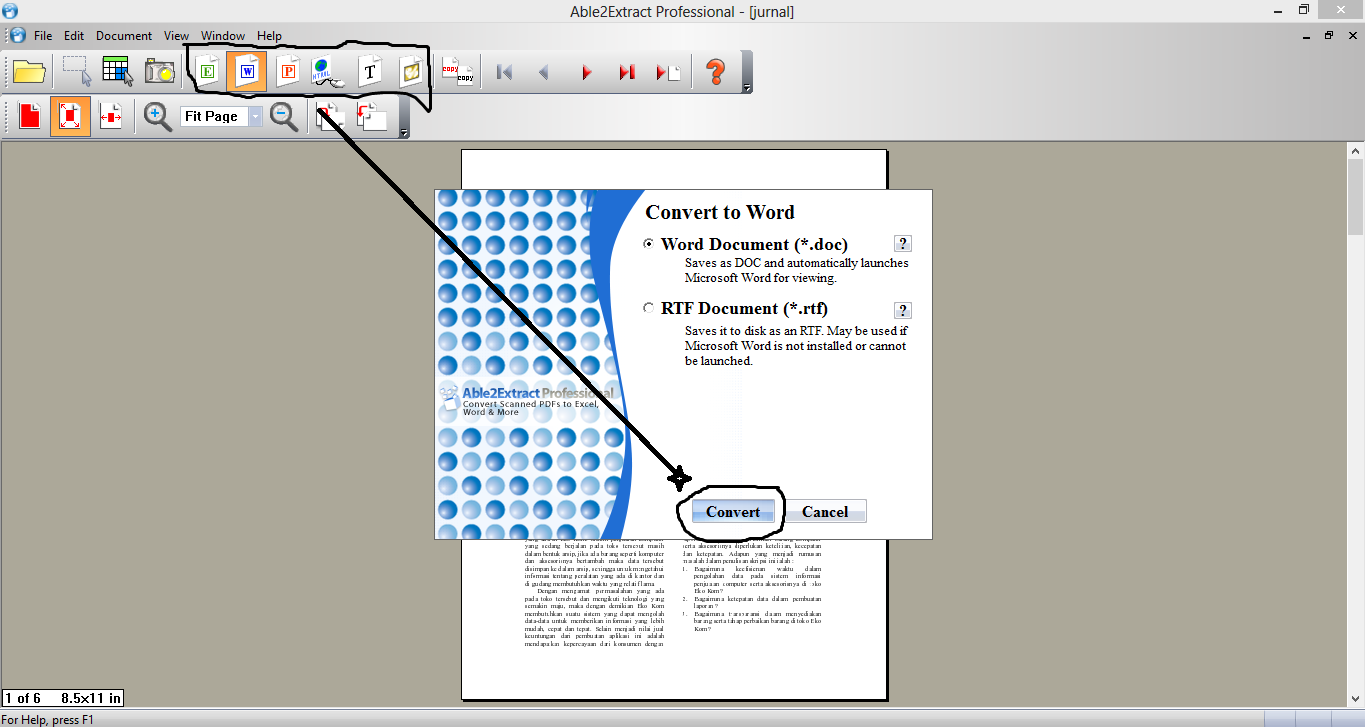Rotate page clockwise icon
Image resolution: width=1365 pixels, height=727 pixels.
[x=332, y=117]
